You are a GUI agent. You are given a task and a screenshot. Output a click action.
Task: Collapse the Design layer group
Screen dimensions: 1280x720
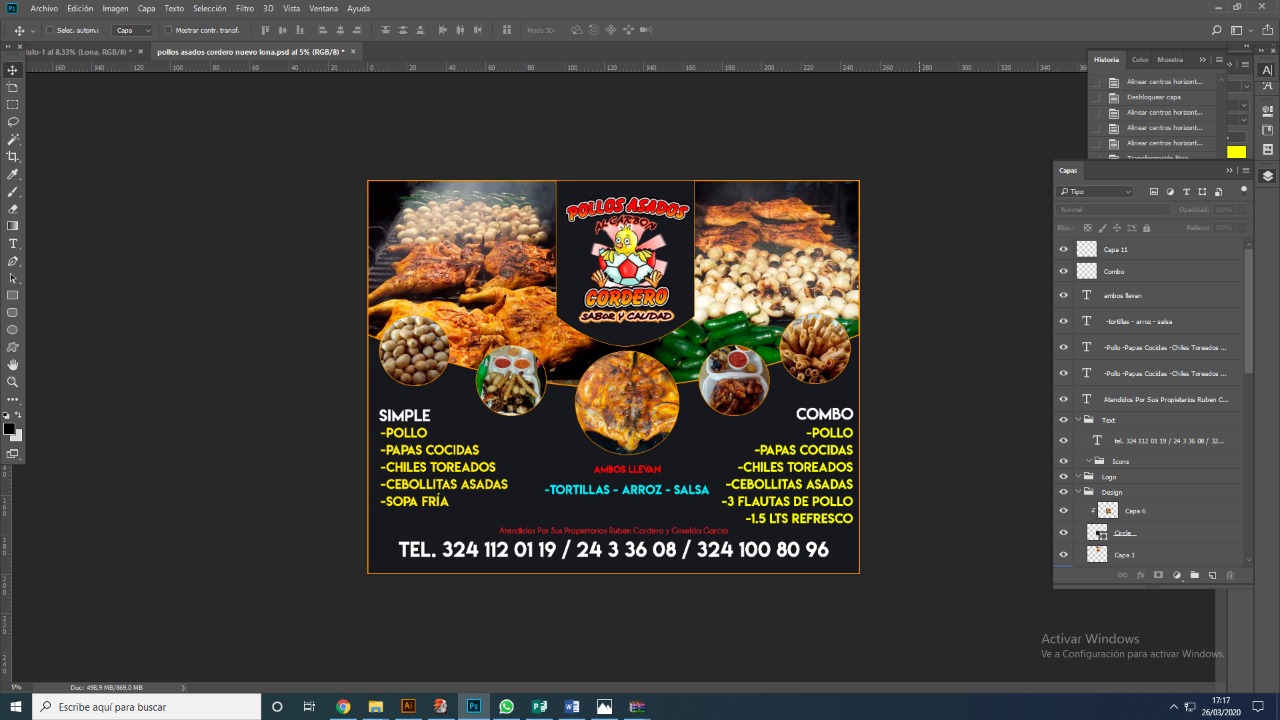(x=1078, y=492)
